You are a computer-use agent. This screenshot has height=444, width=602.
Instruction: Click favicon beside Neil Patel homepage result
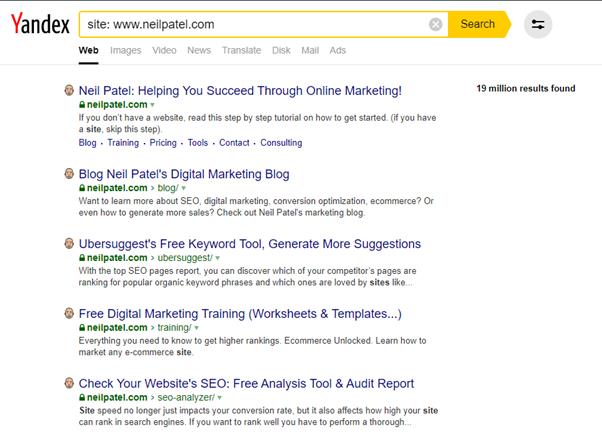pyautogui.click(x=69, y=91)
